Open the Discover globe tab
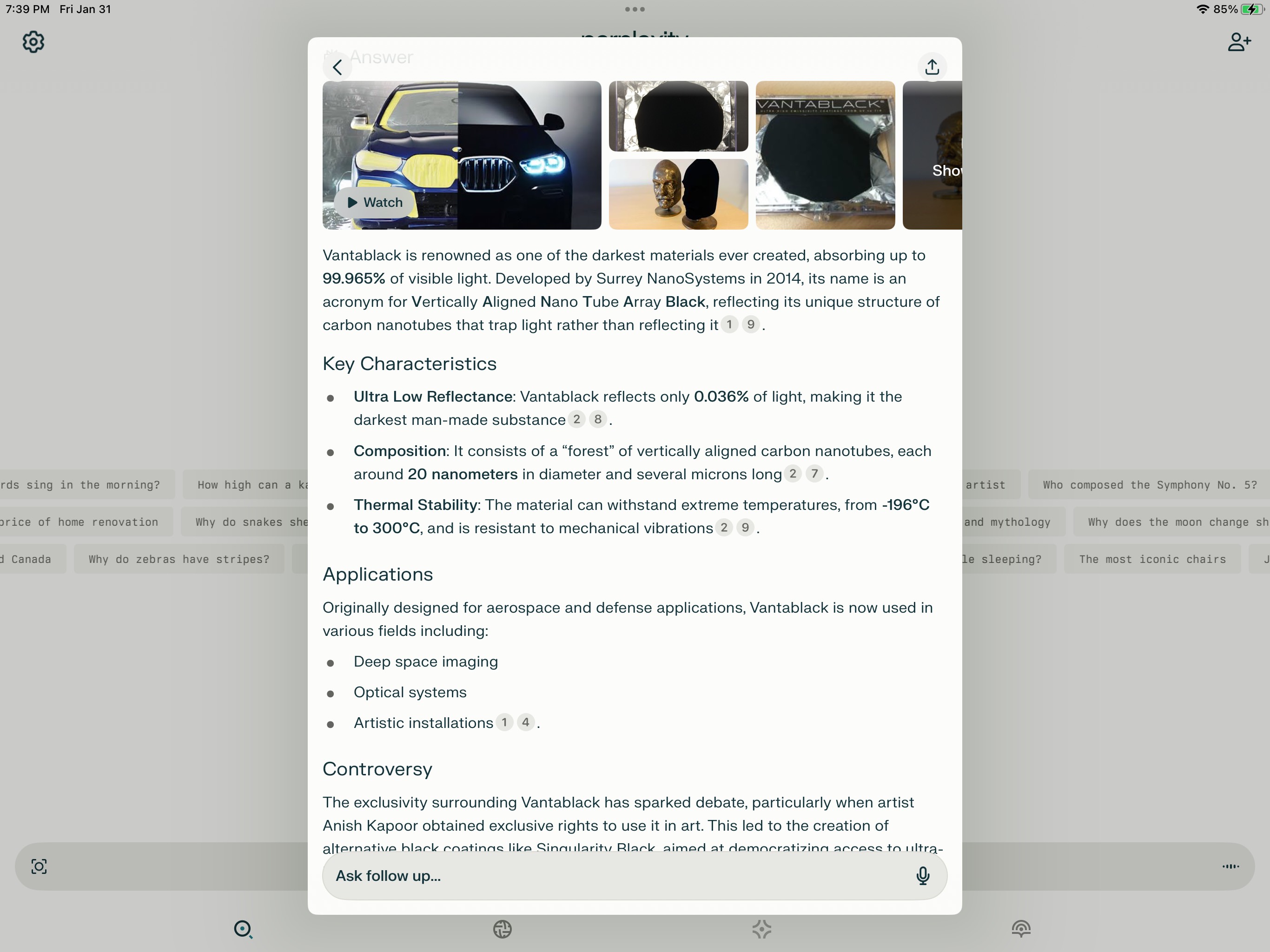 point(503,929)
